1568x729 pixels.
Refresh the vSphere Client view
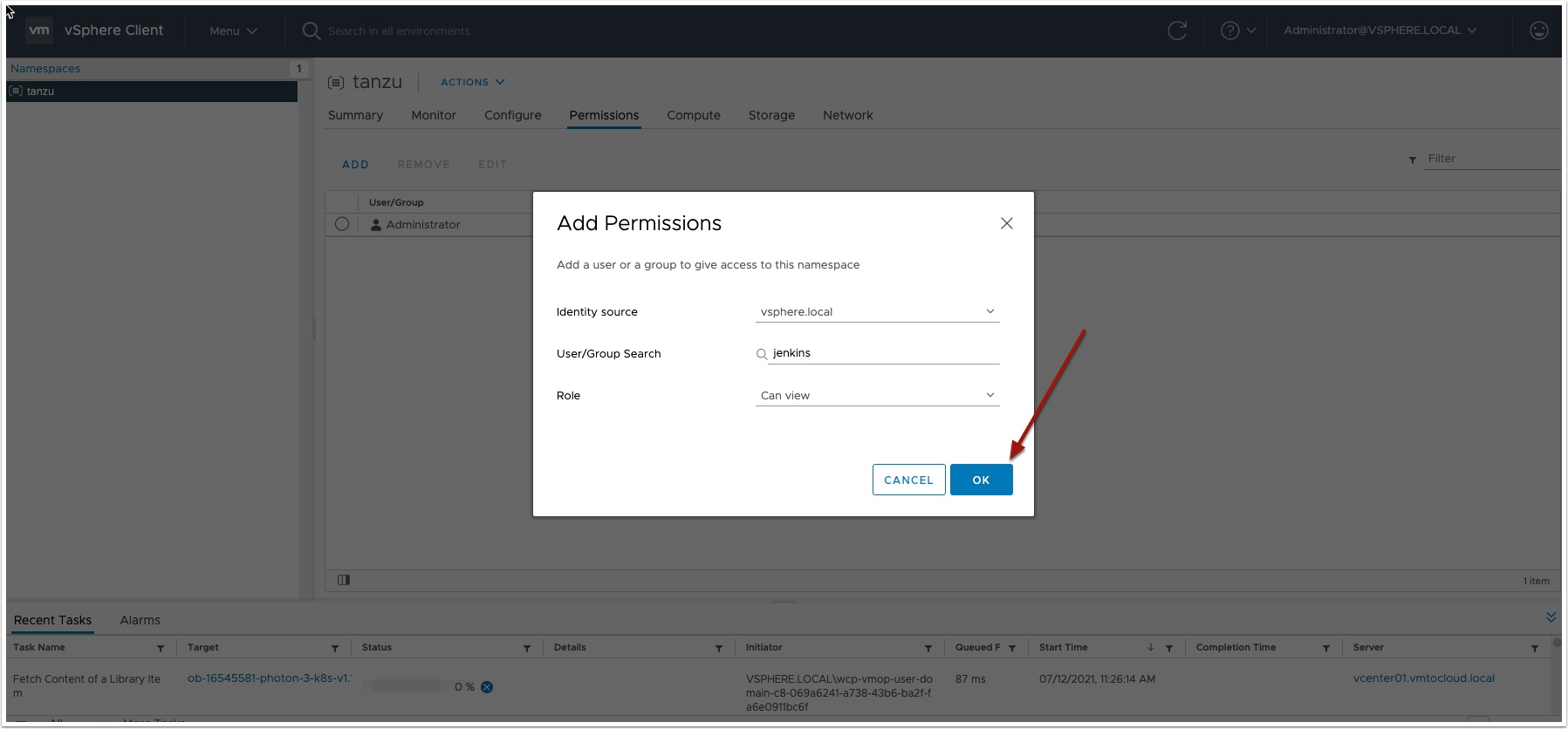tap(1177, 31)
